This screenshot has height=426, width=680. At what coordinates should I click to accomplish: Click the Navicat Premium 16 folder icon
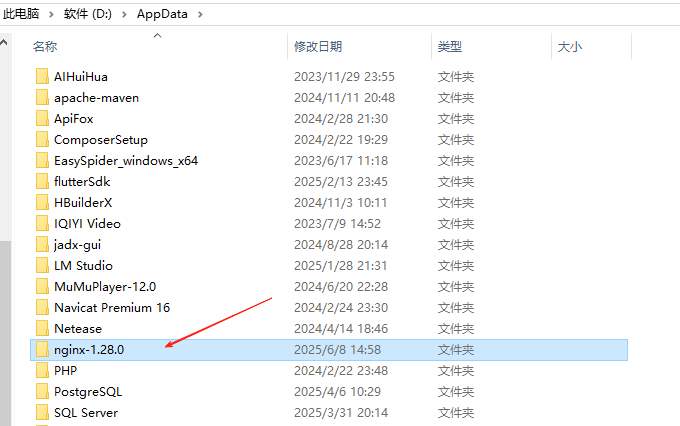(42, 308)
